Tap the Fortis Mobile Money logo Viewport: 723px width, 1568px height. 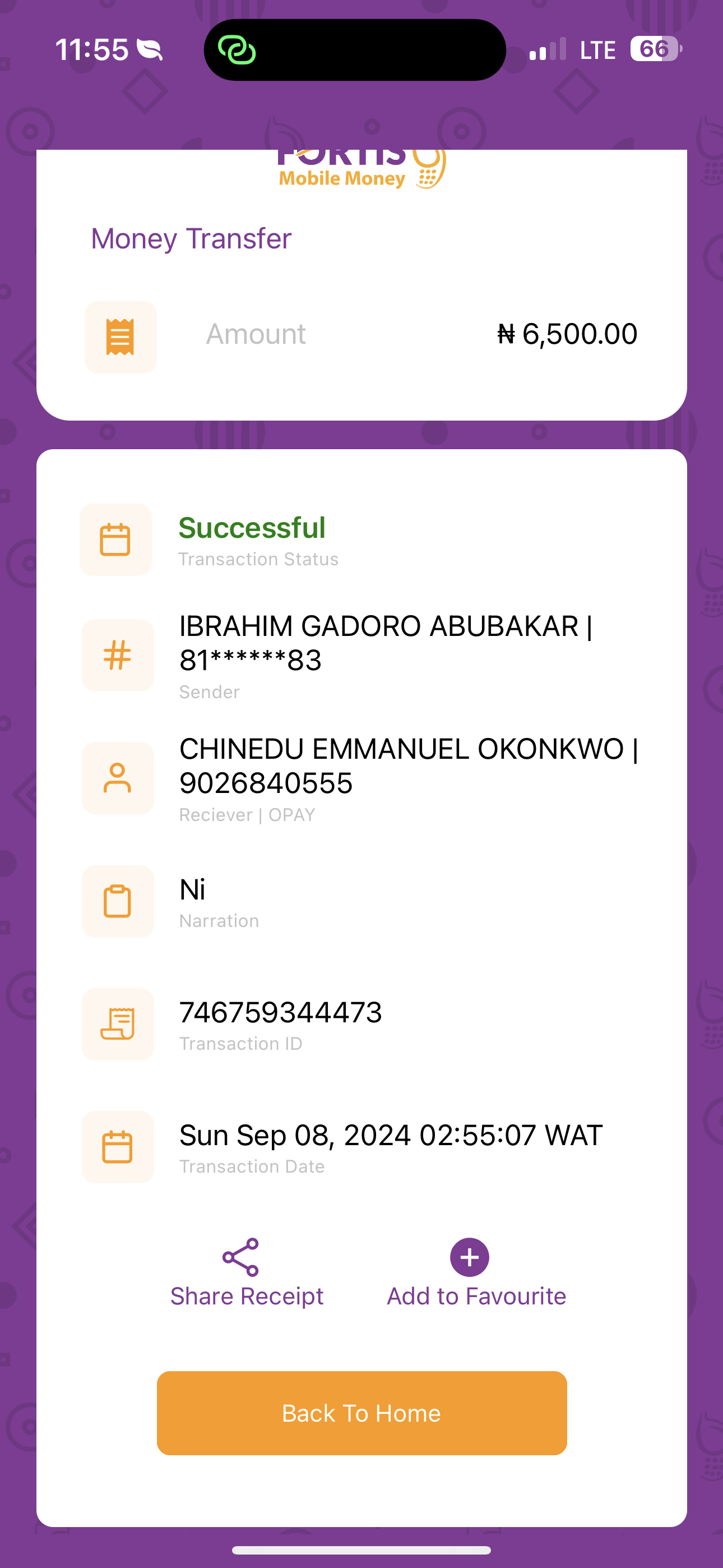tap(361, 169)
